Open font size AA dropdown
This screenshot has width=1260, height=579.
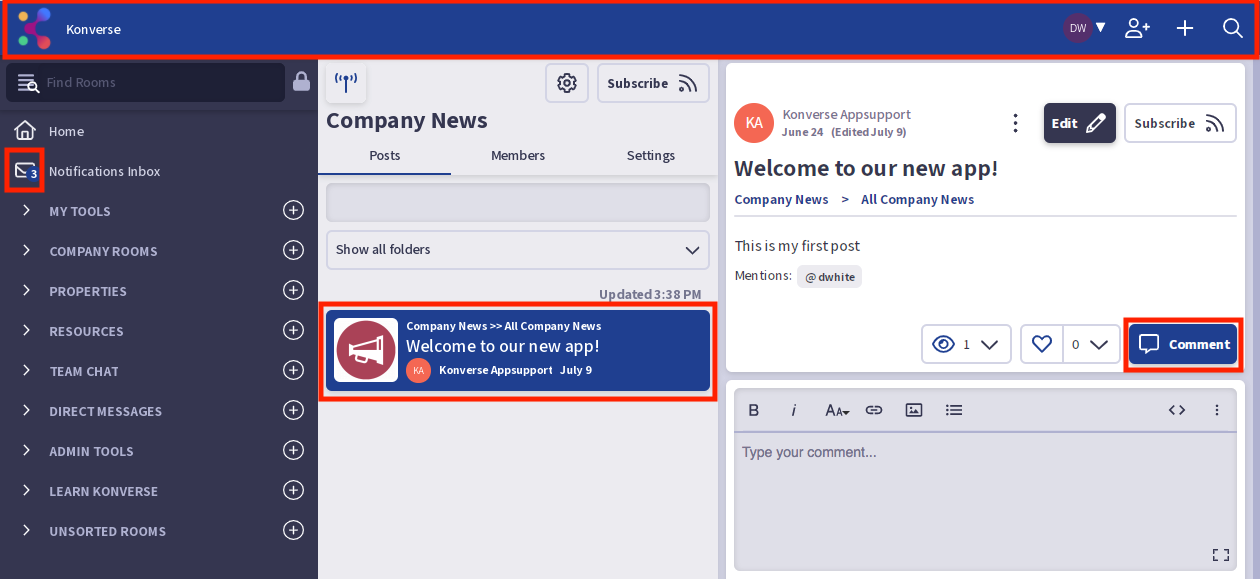837,410
